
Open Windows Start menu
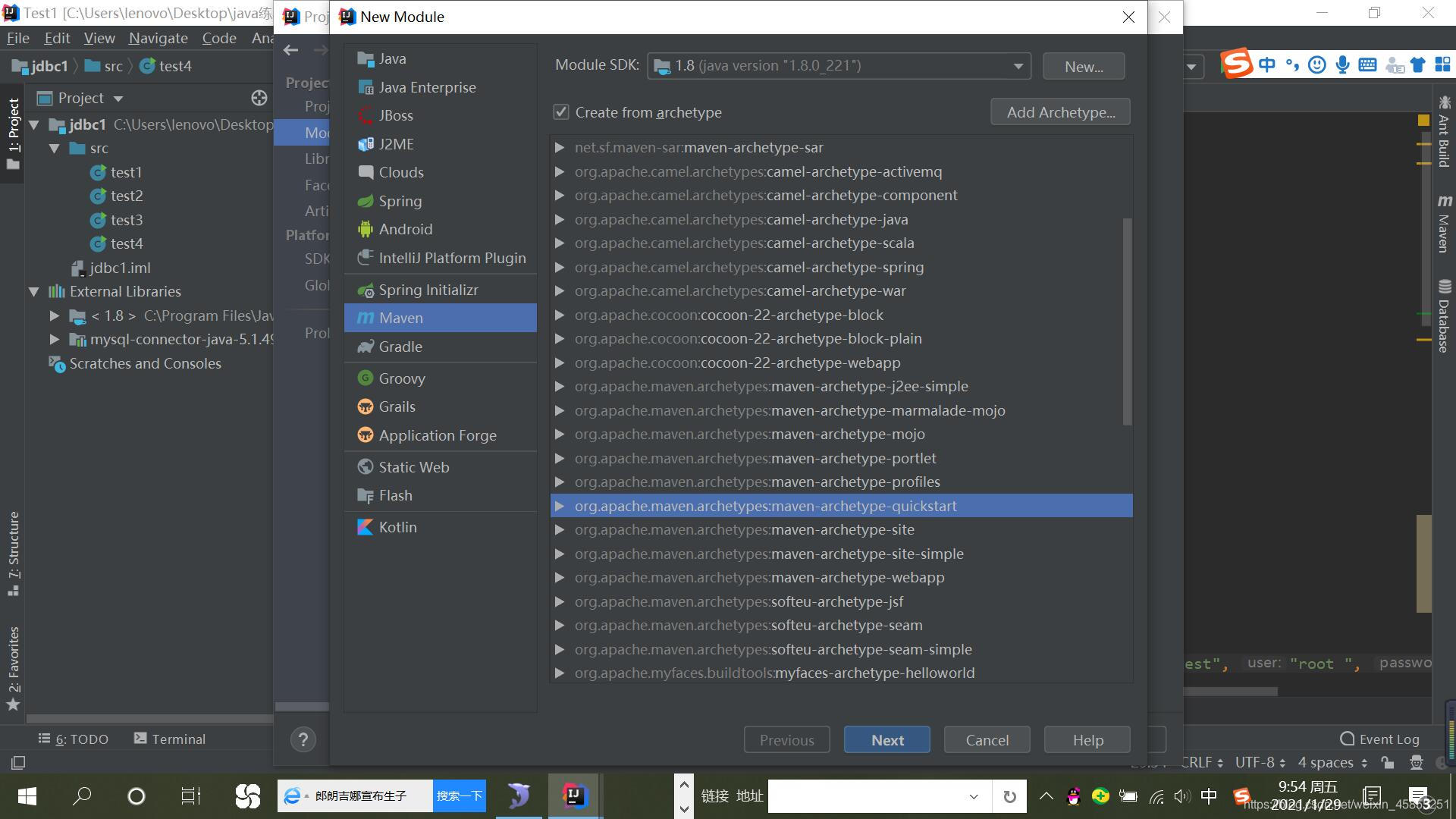click(27, 796)
